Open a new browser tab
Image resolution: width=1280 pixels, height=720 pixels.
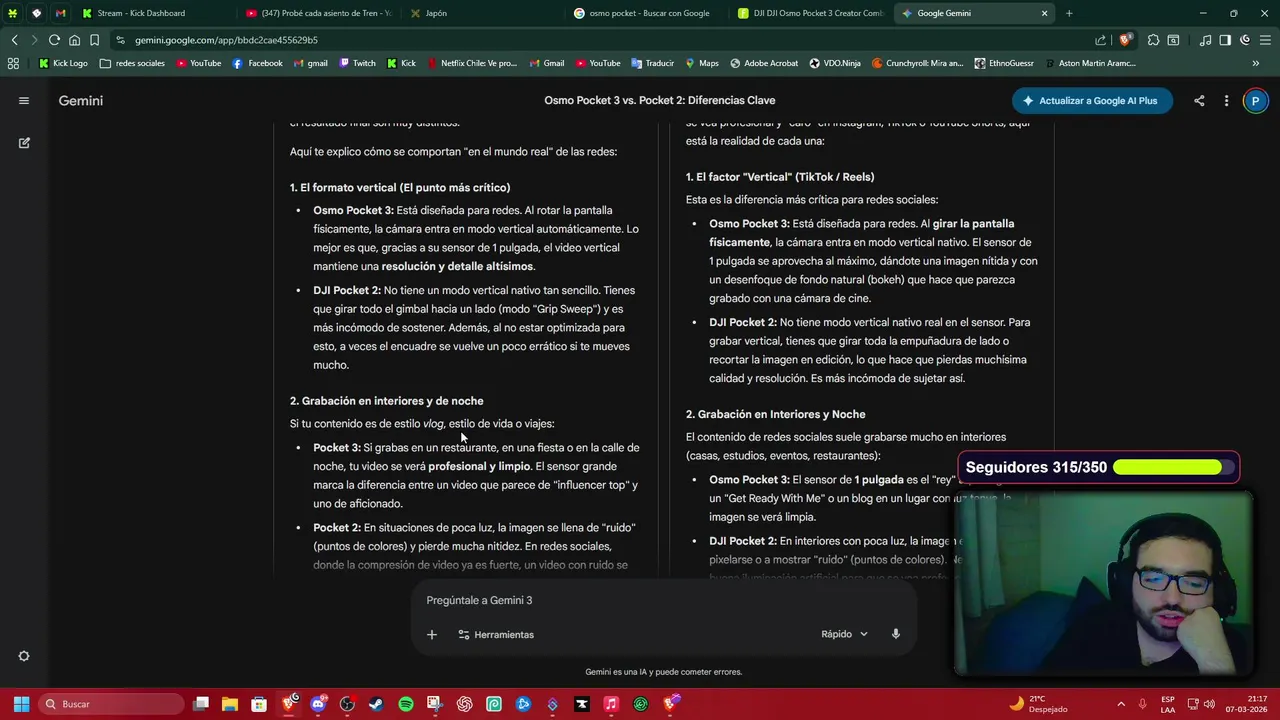1069,13
